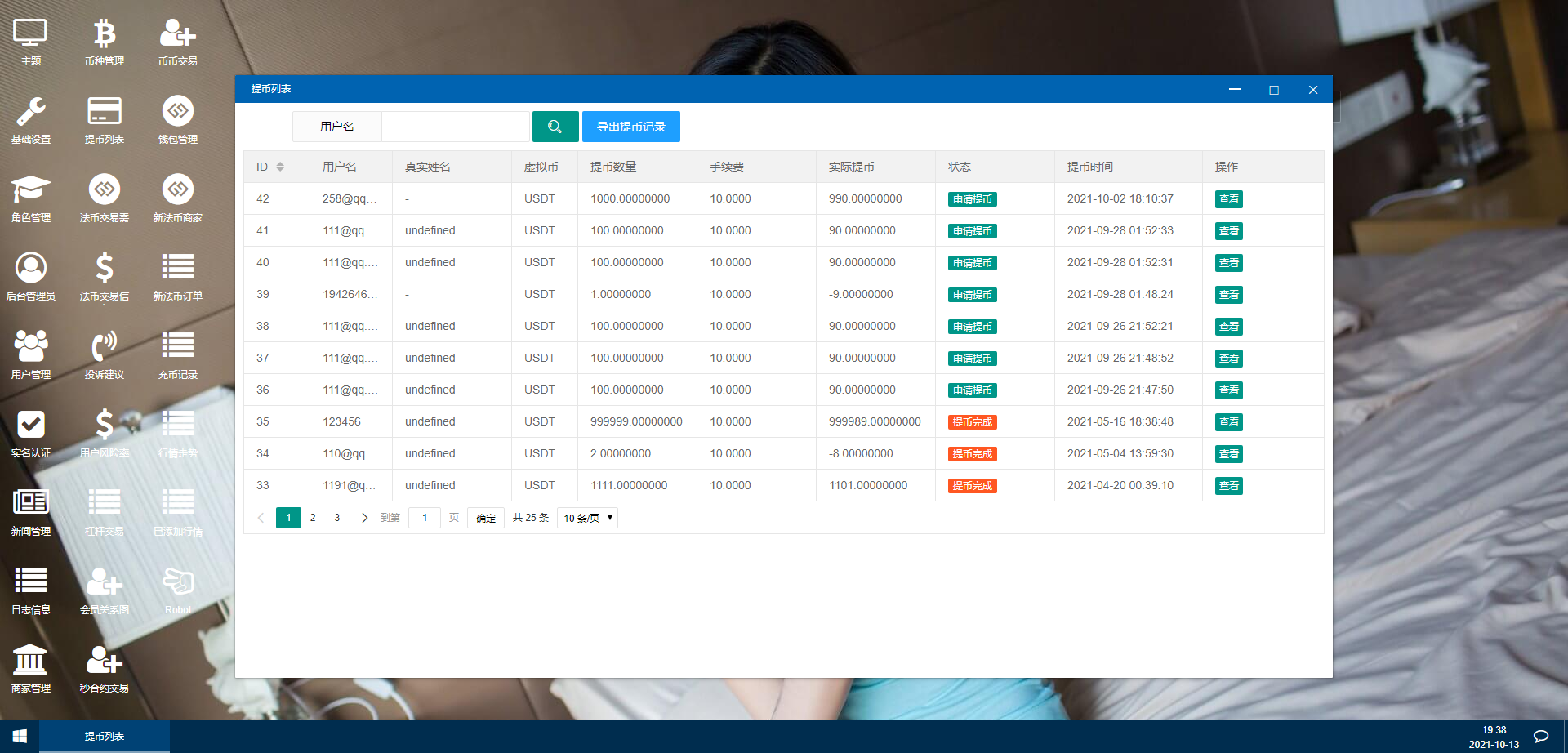1568x753 pixels.
Task: Click the 共 25 条 total count text
Action: pos(530,518)
